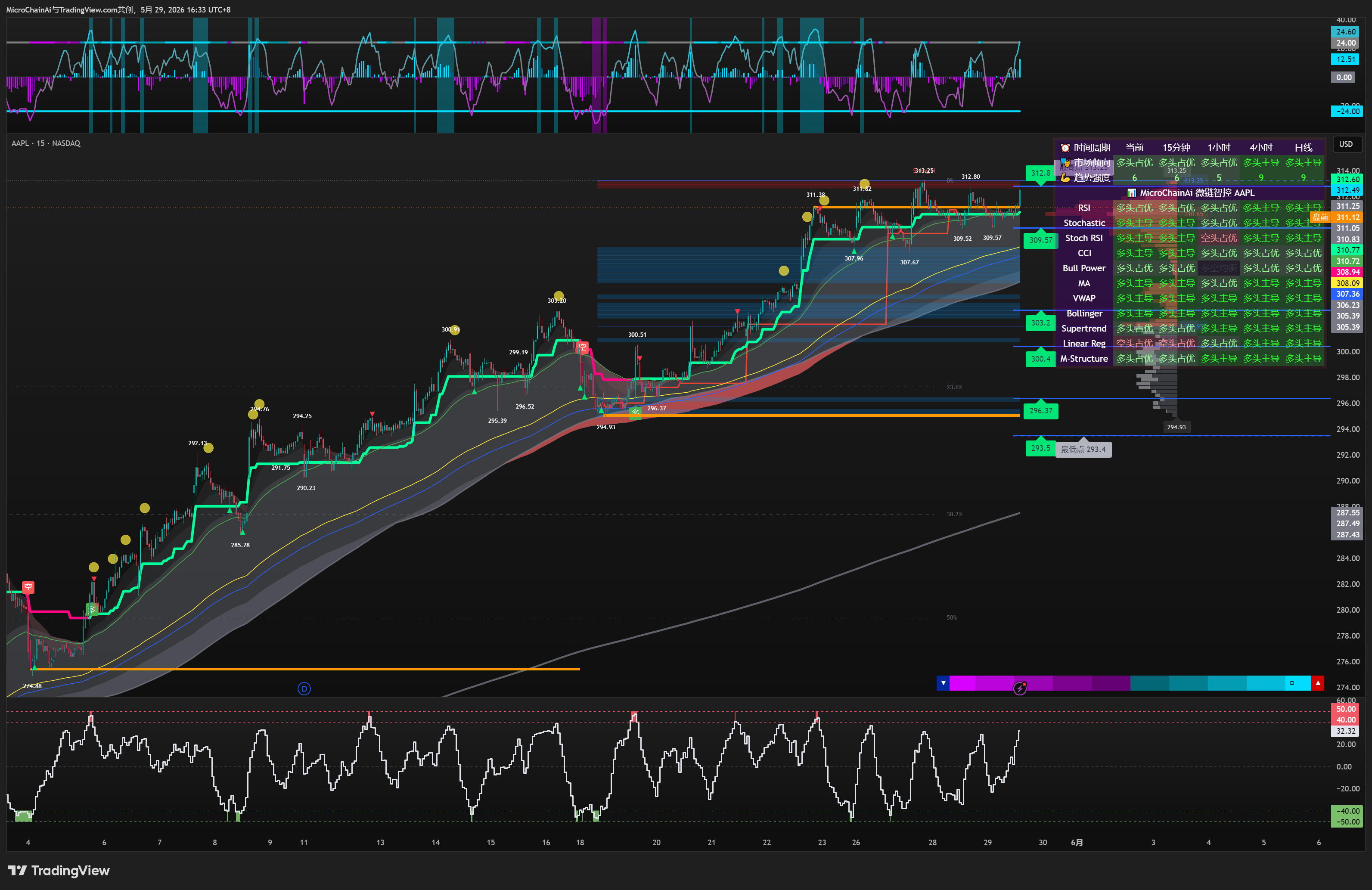Screen dimensions: 1372x890
Task: Select the 15分钟 column header
Action: tap(1176, 148)
